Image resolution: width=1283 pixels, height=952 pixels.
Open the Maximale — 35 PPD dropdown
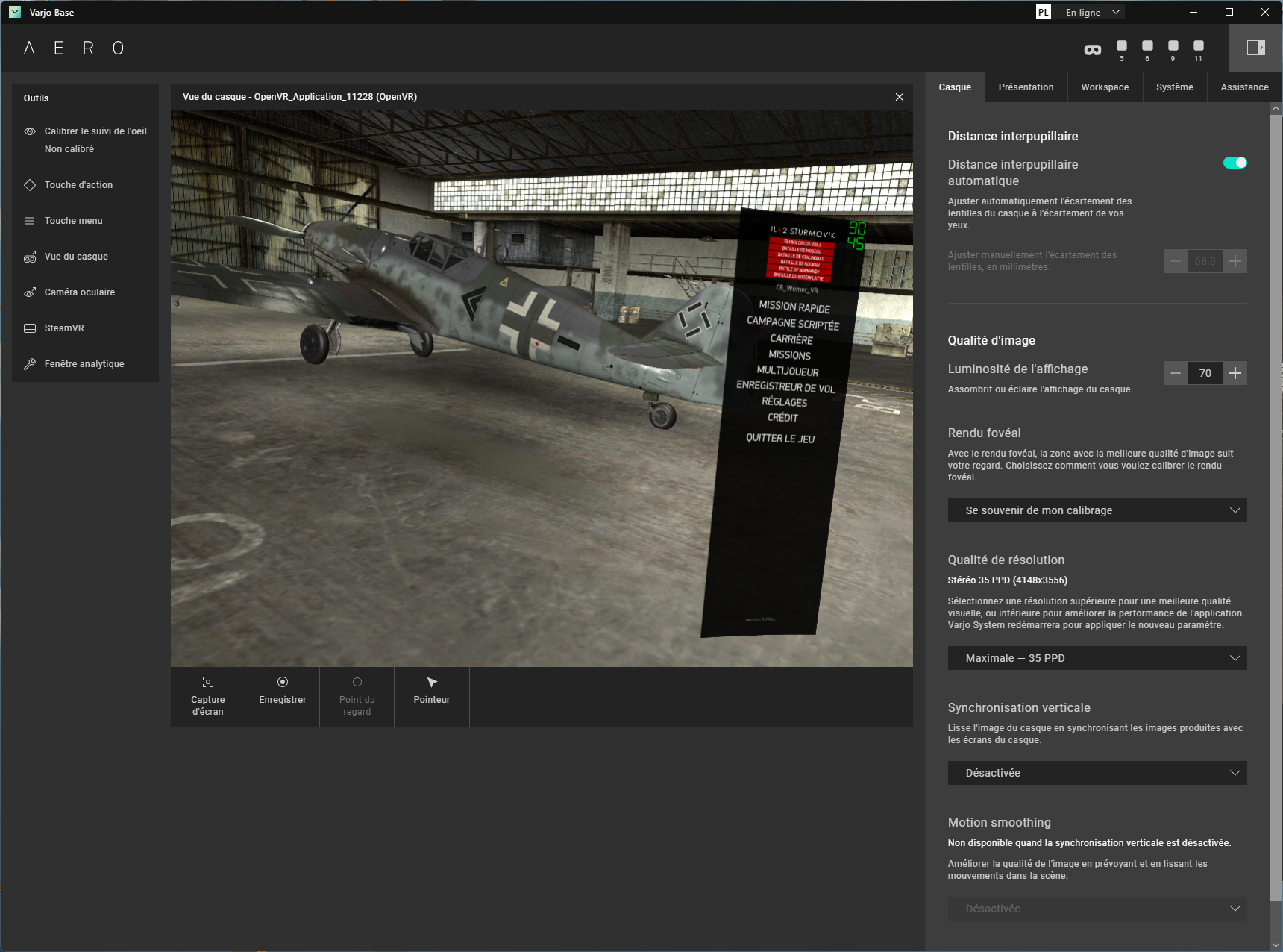tap(1097, 658)
